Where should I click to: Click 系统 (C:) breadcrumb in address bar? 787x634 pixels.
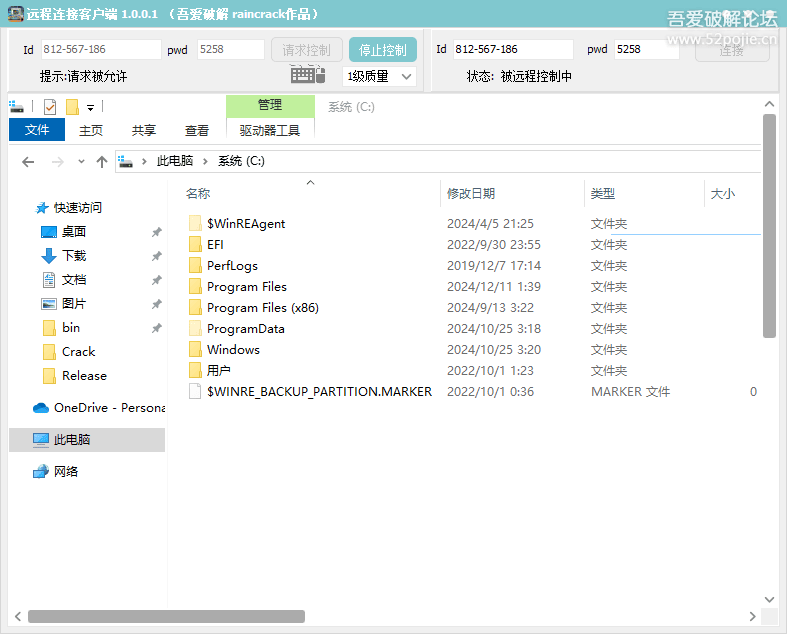pyautogui.click(x=241, y=161)
